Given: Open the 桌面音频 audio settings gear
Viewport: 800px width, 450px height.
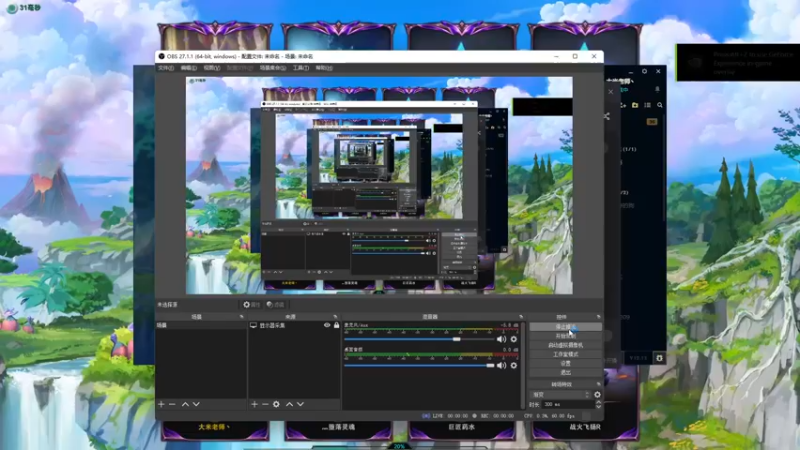Looking at the screenshot, I should (x=514, y=365).
